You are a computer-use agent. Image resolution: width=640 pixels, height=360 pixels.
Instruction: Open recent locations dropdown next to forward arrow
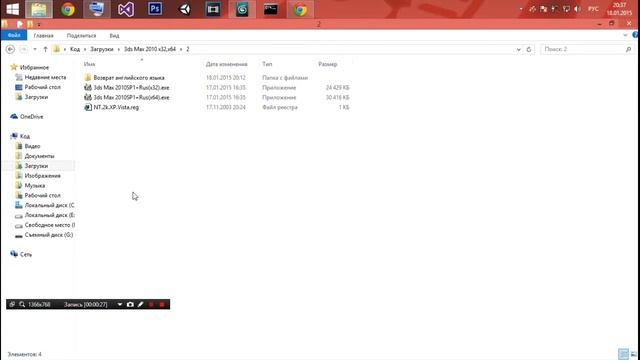point(35,49)
